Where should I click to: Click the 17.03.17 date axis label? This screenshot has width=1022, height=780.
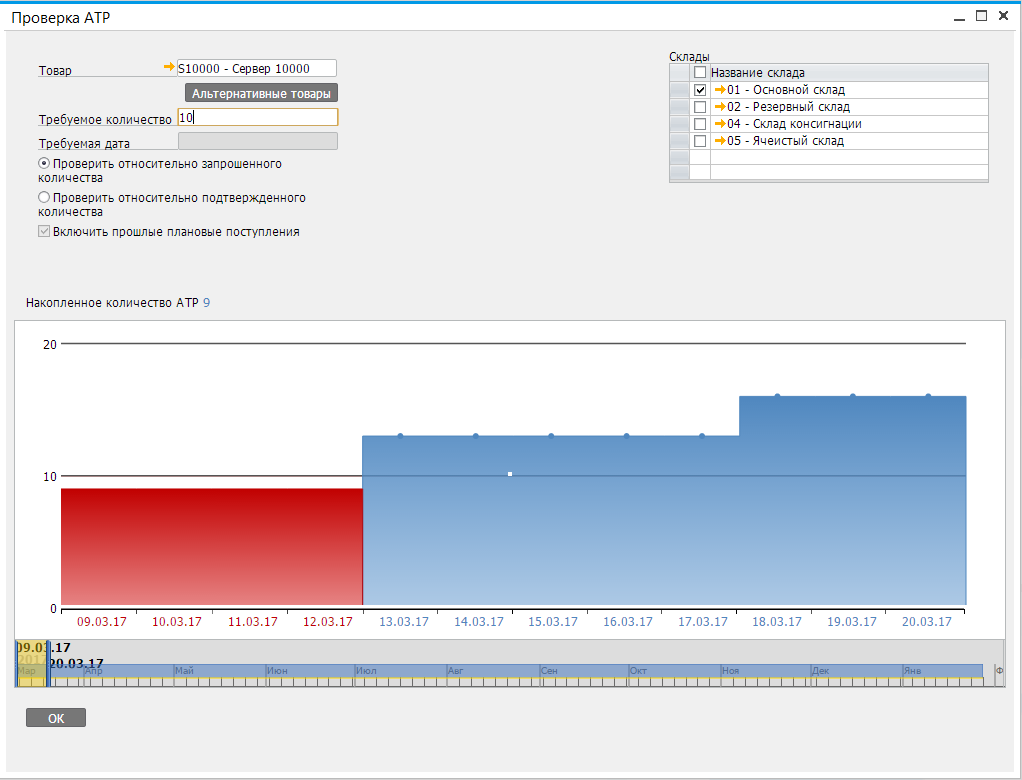click(703, 622)
